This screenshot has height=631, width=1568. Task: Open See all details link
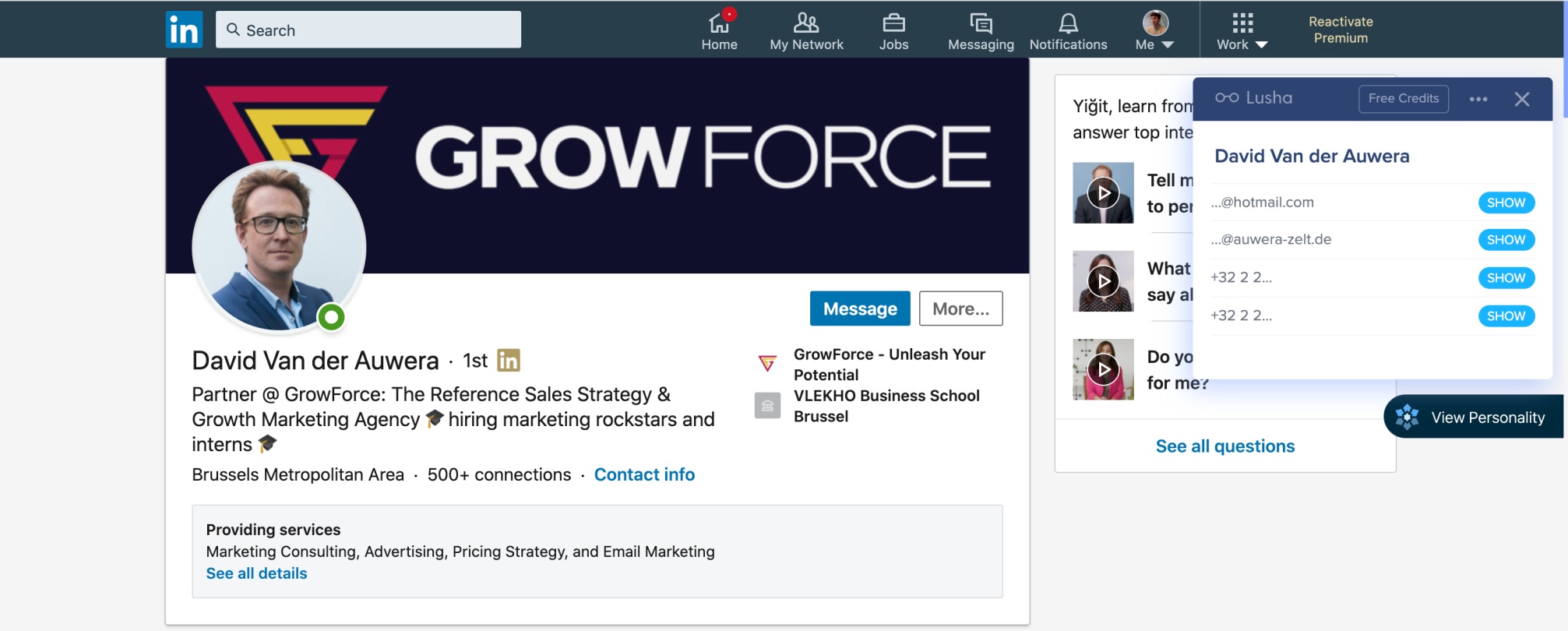(x=256, y=573)
